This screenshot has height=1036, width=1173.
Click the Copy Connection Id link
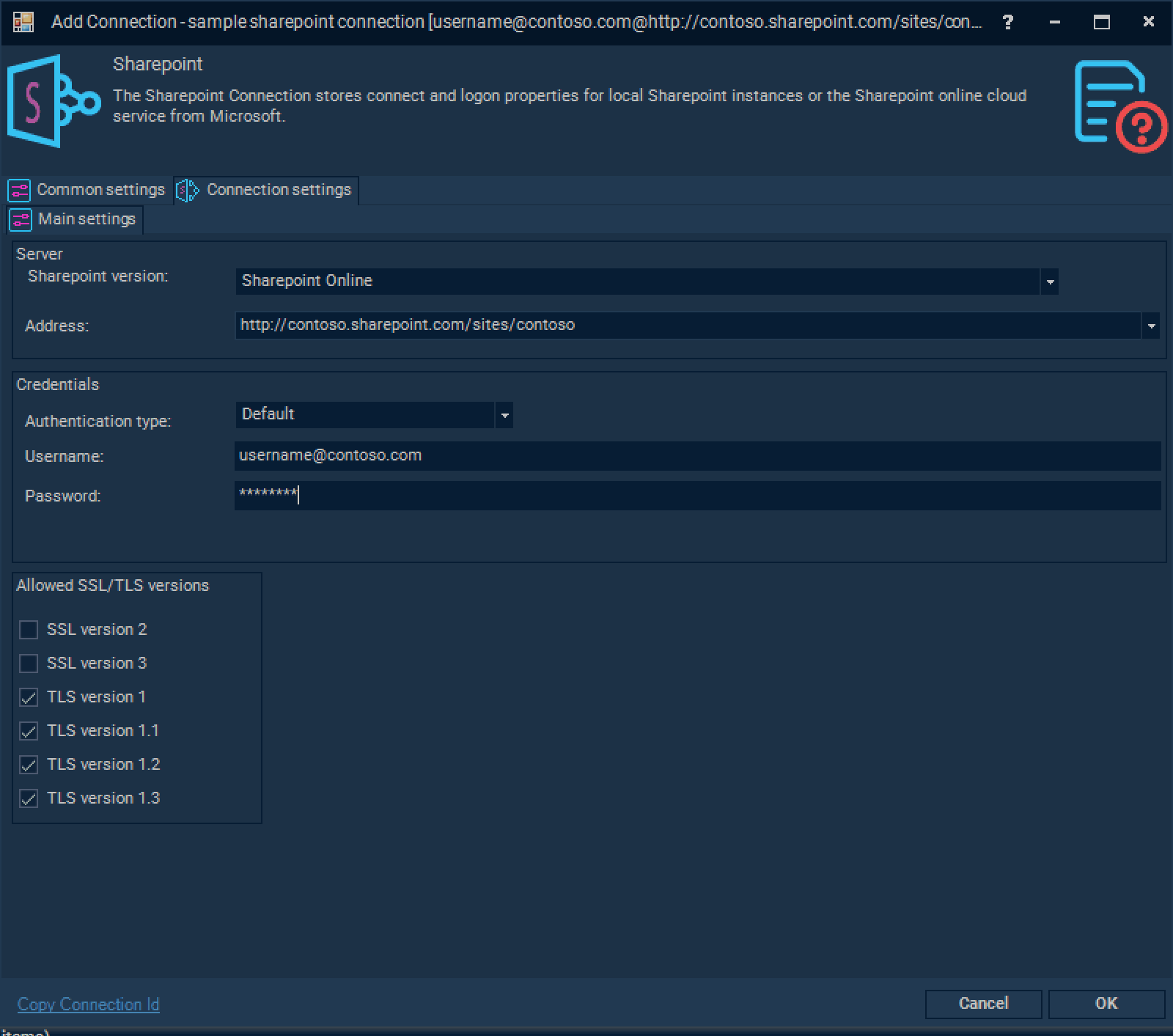click(x=88, y=1004)
